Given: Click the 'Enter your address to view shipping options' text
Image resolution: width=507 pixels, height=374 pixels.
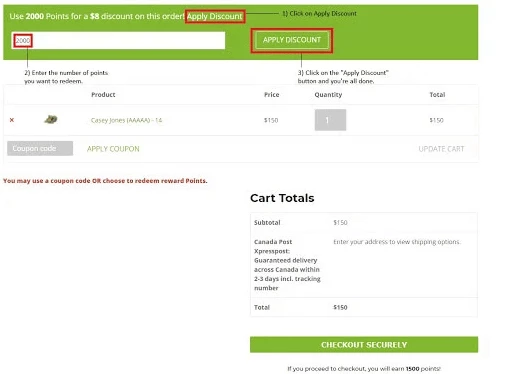Looking at the screenshot, I should pyautogui.click(x=397, y=242).
